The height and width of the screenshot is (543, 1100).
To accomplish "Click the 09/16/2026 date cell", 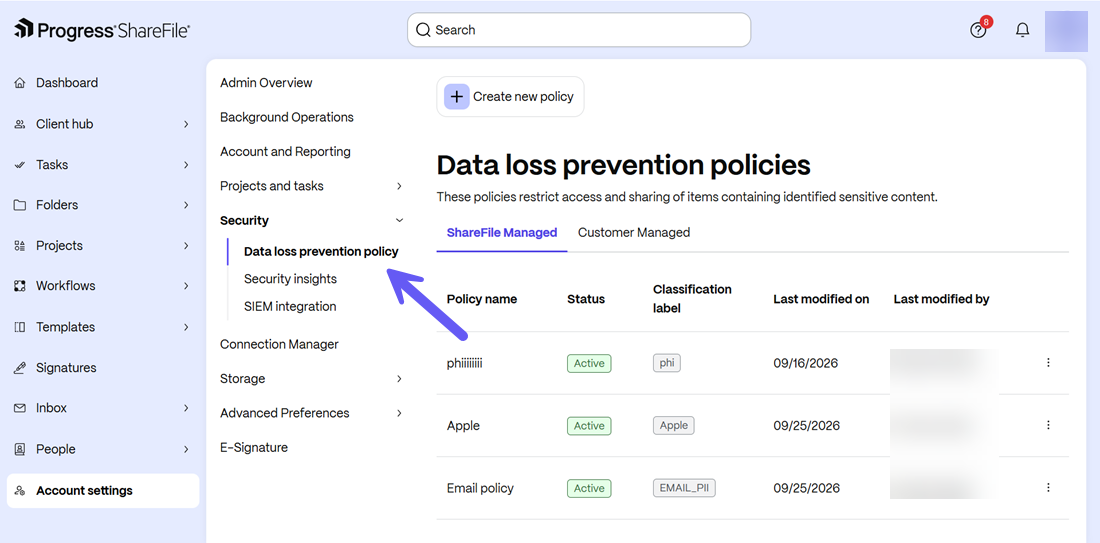I will pos(805,363).
